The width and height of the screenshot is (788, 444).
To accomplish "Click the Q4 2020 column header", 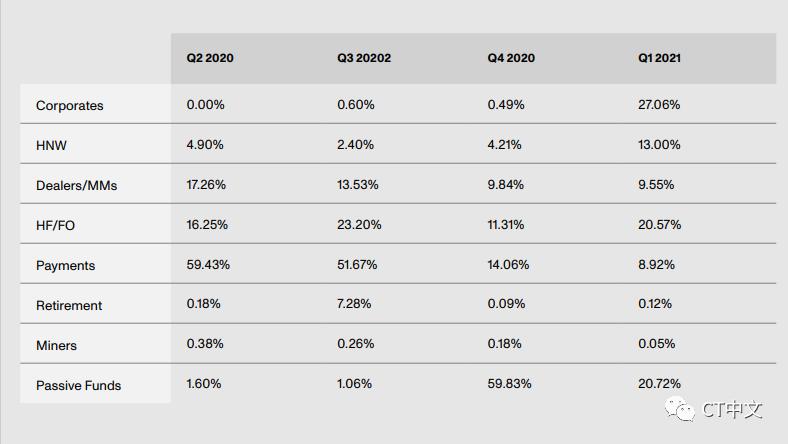I will [x=511, y=58].
